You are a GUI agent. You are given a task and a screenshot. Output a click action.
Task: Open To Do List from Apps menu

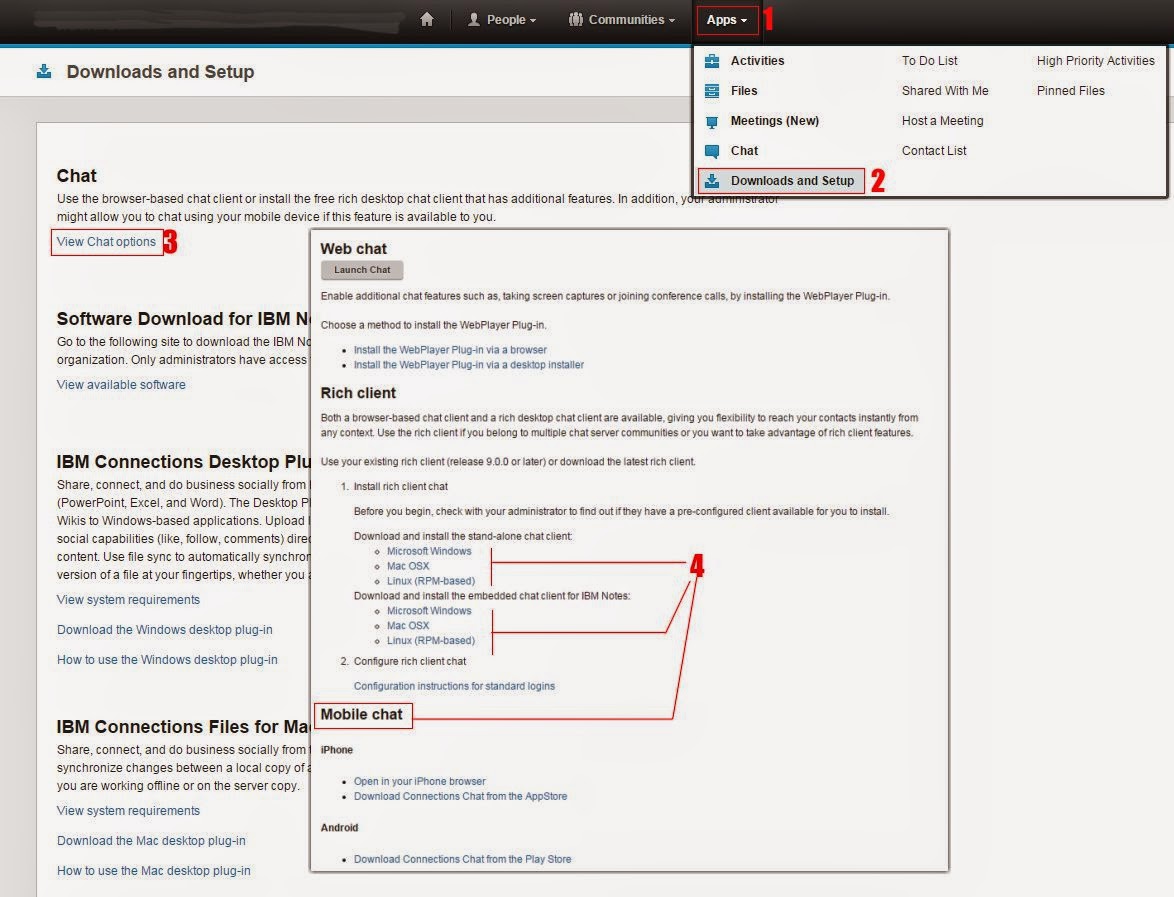pyautogui.click(x=929, y=61)
